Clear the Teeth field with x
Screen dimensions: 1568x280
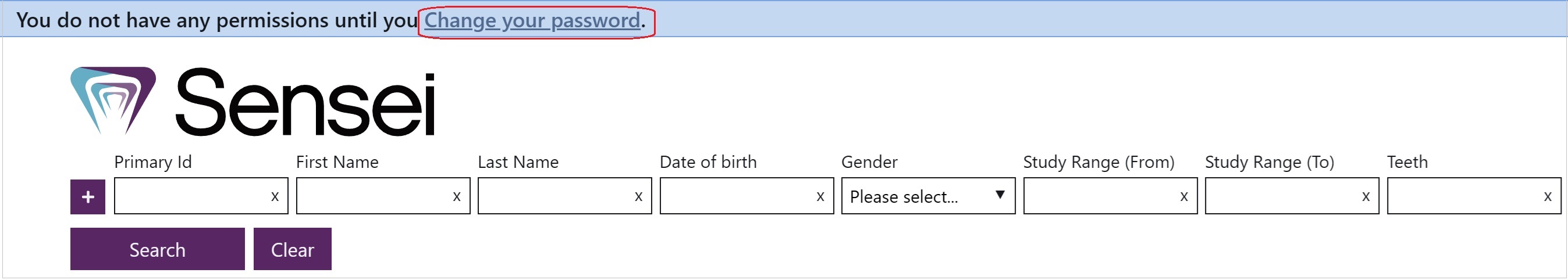pyautogui.click(x=1548, y=197)
